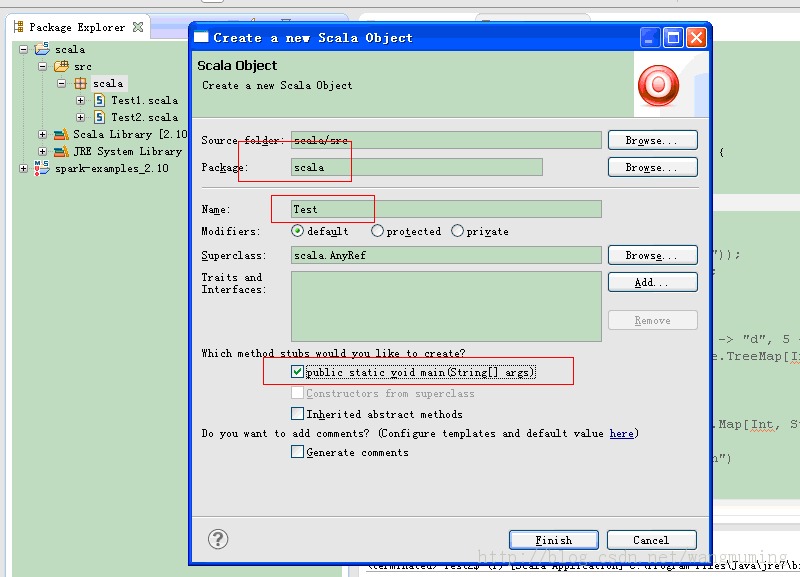This screenshot has height=577, width=800.
Task: Expand the Test2.scala node
Action: coord(80,117)
